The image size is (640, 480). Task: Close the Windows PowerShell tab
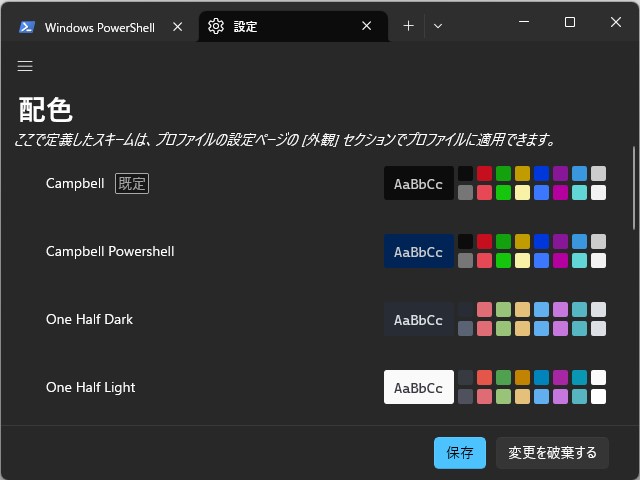tap(178, 27)
